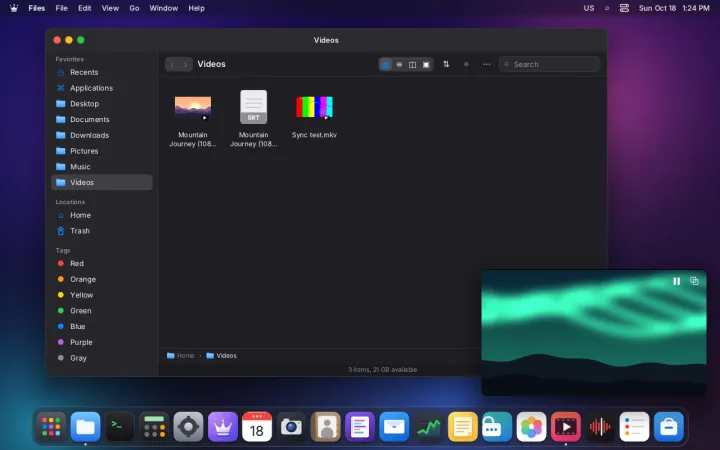Open System Settings from the dock
The width and height of the screenshot is (720, 450).
click(x=188, y=427)
